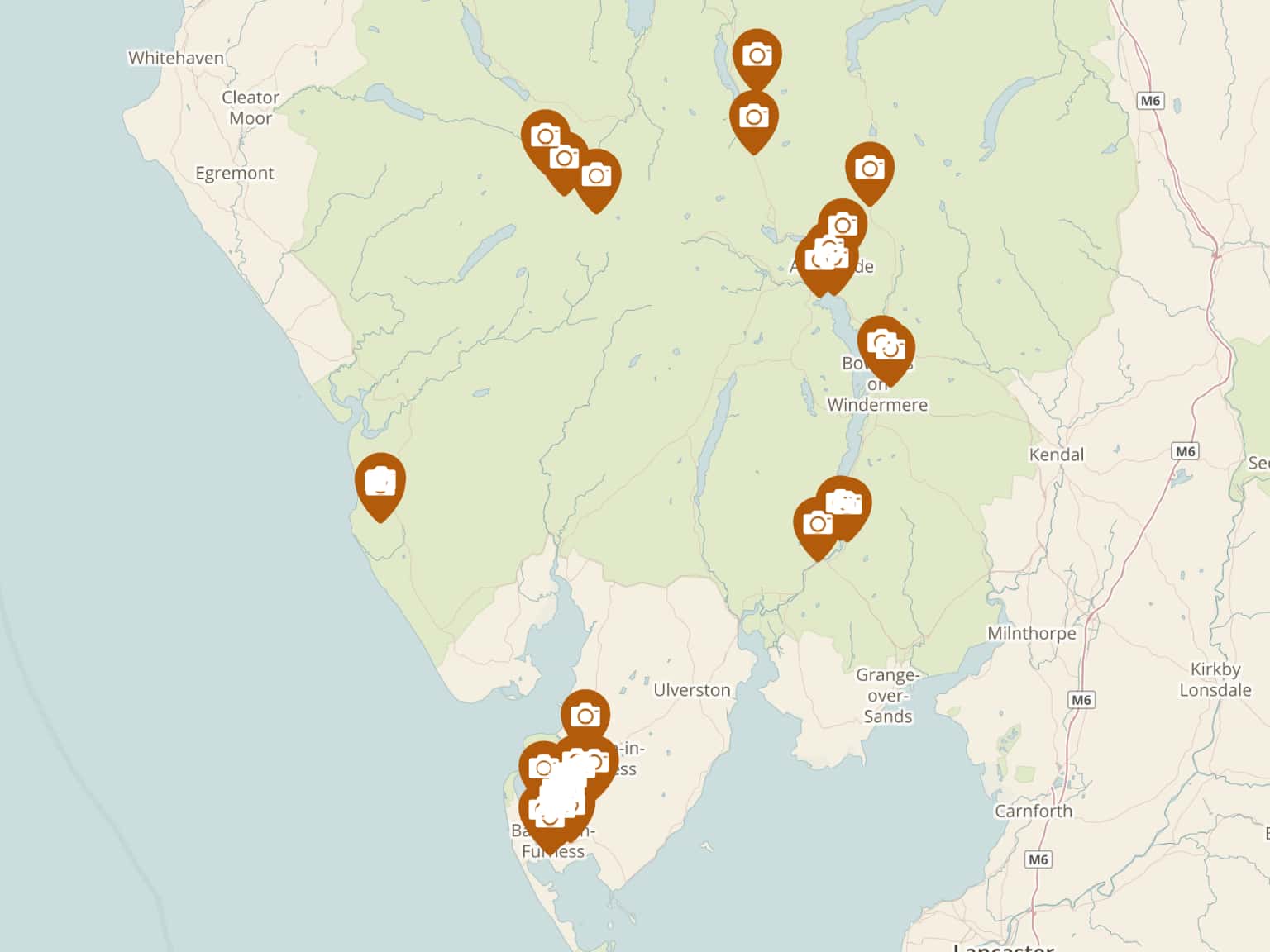Open the leftmost camera marker in Barrow cluster
The image size is (1270, 952).
[x=542, y=769]
